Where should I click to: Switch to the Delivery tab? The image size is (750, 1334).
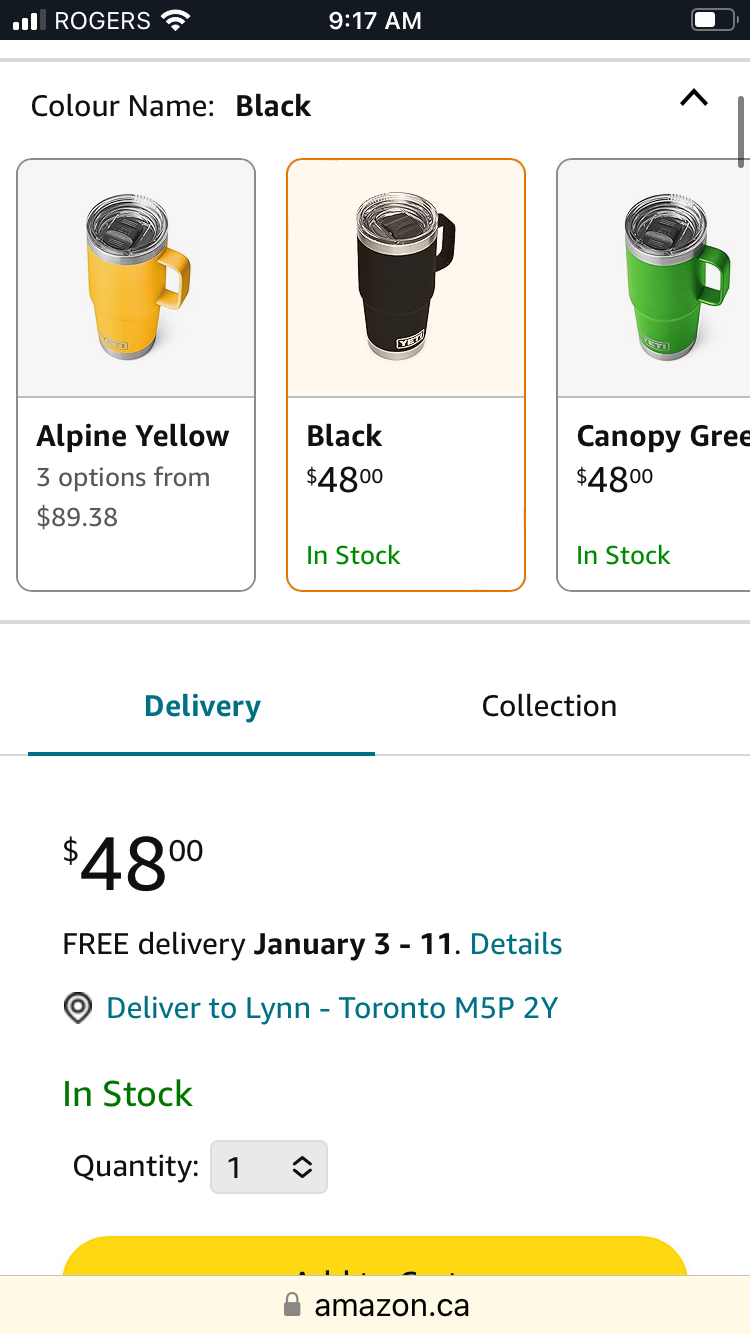[x=202, y=706]
